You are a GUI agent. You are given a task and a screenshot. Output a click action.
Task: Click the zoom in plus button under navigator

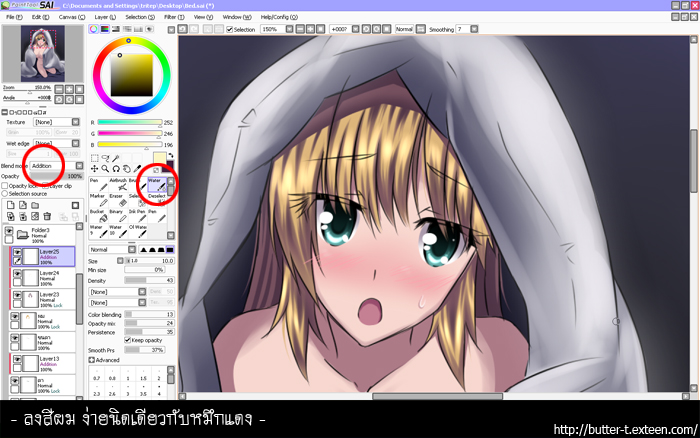70,89
